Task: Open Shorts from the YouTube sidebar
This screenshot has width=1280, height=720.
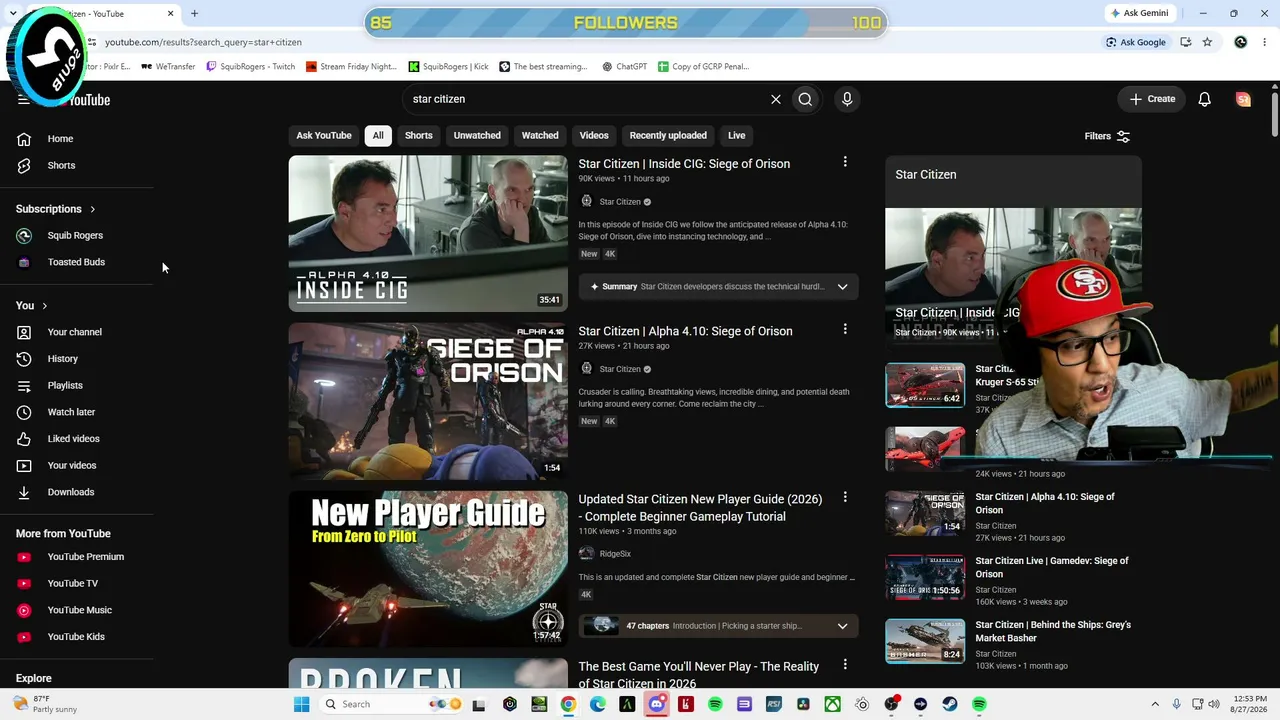Action: tap(60, 165)
